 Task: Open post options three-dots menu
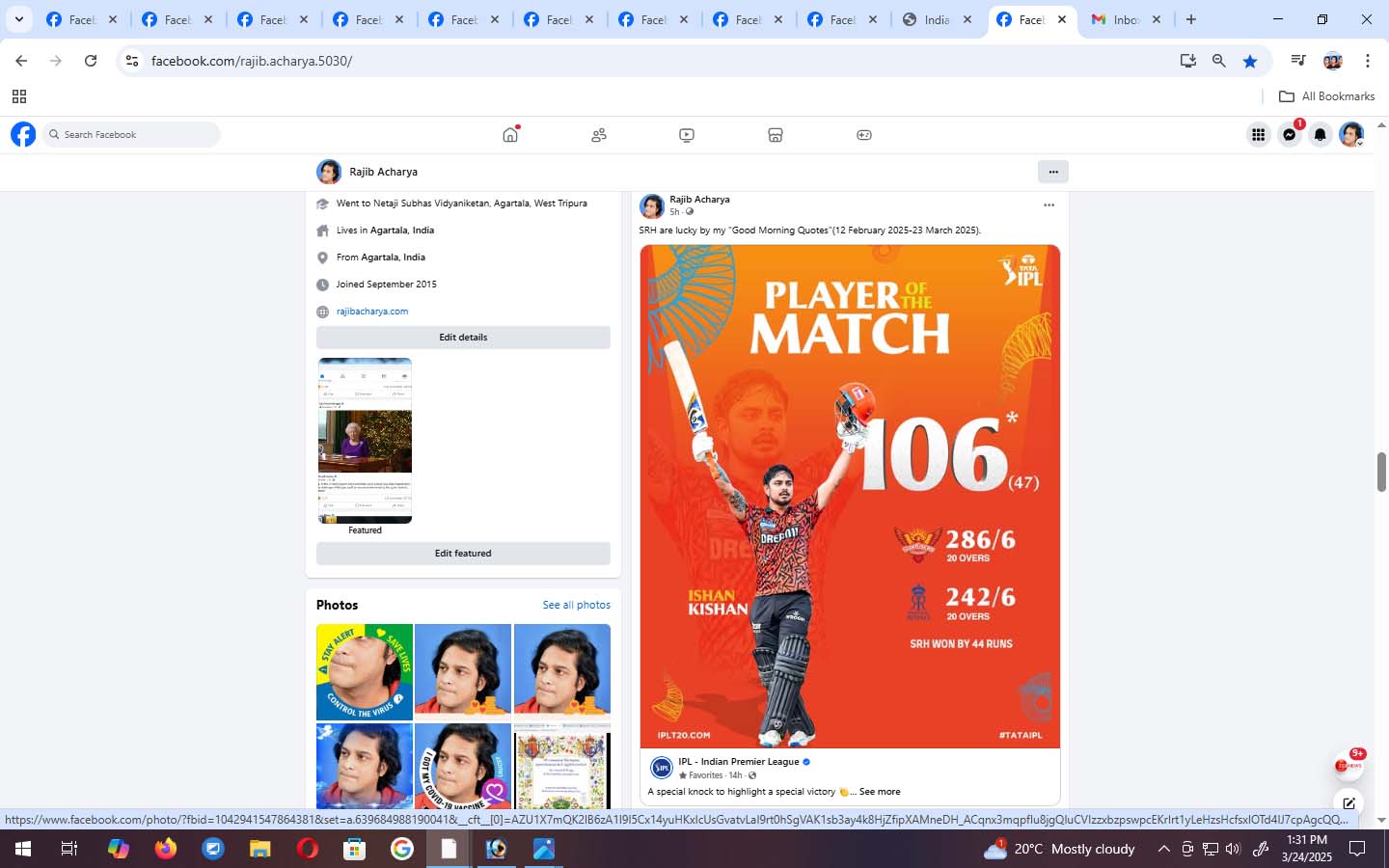(x=1049, y=204)
